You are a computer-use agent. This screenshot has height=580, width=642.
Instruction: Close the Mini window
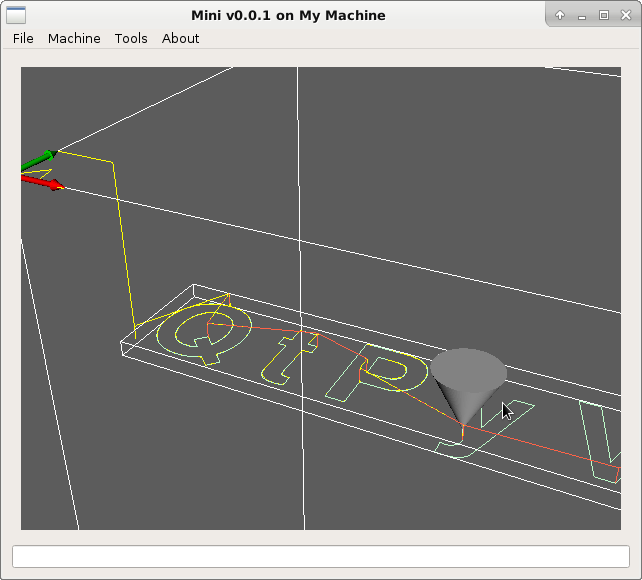point(626,15)
